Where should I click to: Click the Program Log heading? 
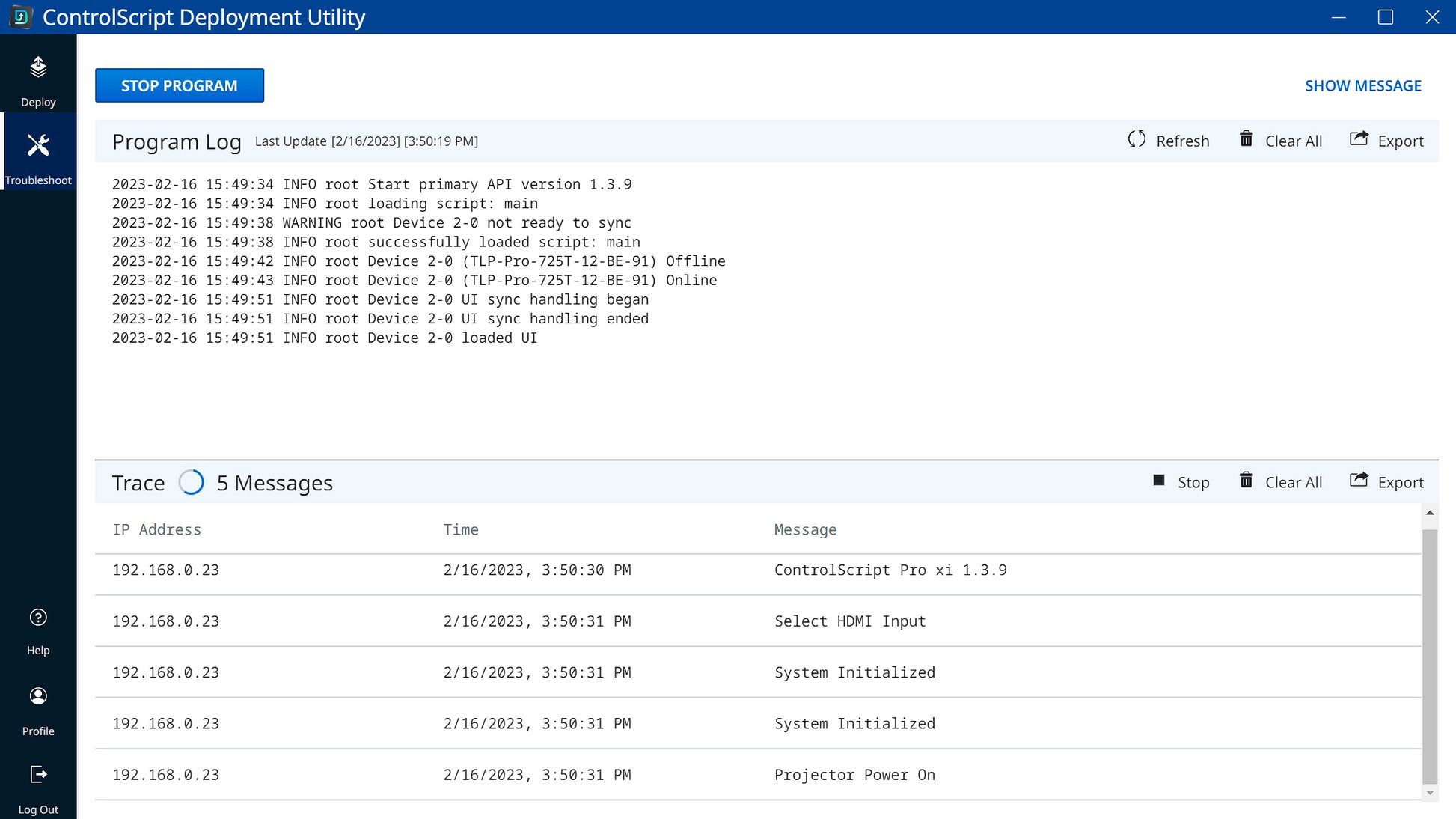[177, 142]
